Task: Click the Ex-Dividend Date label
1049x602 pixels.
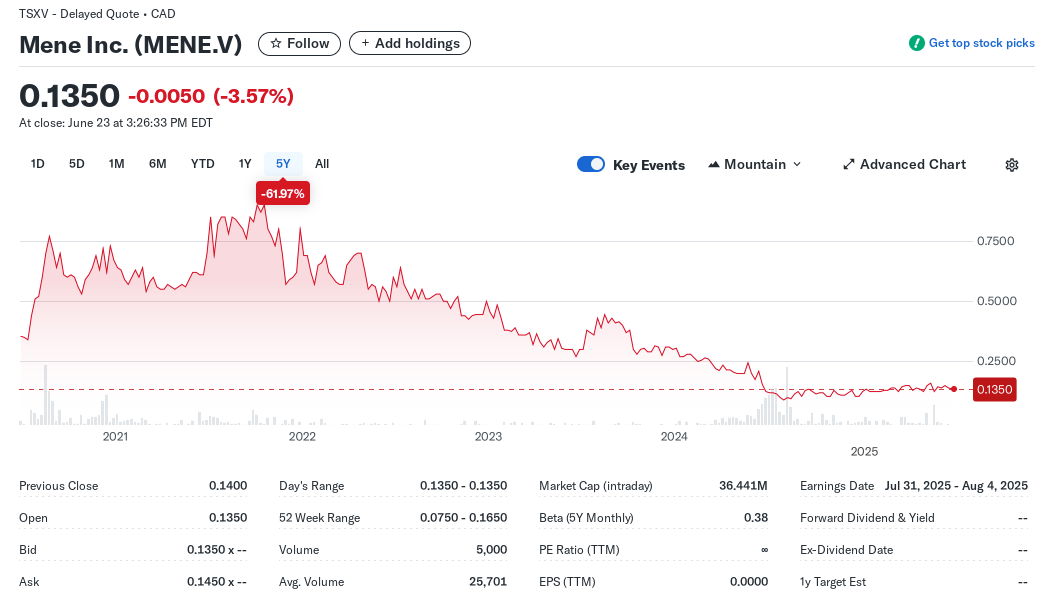Action: tap(846, 550)
